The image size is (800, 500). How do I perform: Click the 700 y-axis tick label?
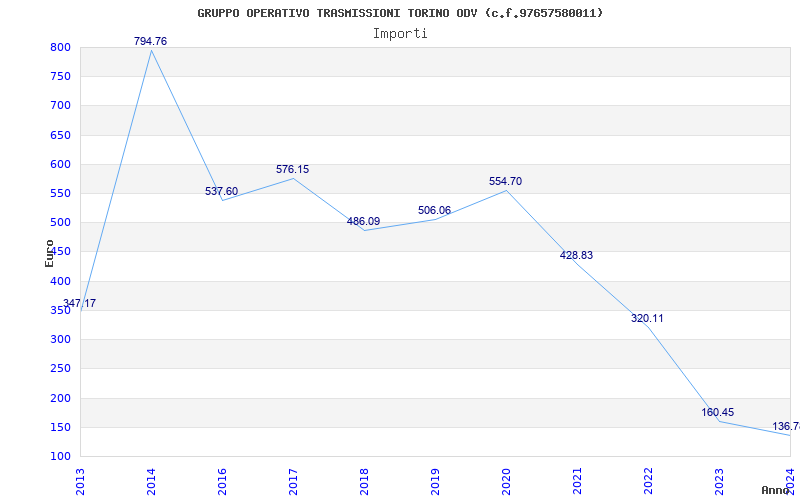(60, 106)
